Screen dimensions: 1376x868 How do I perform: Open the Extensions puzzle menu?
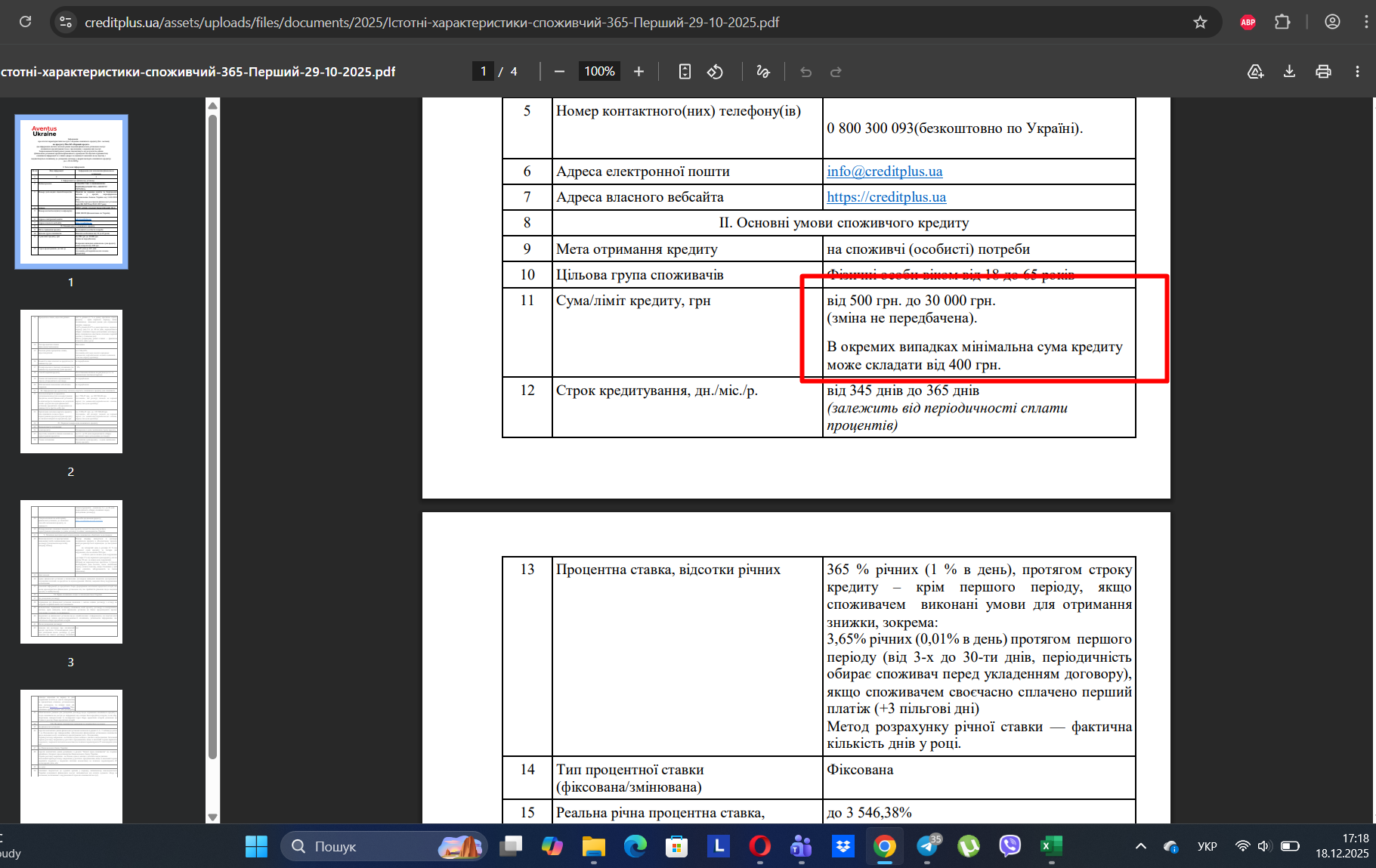point(1282,22)
